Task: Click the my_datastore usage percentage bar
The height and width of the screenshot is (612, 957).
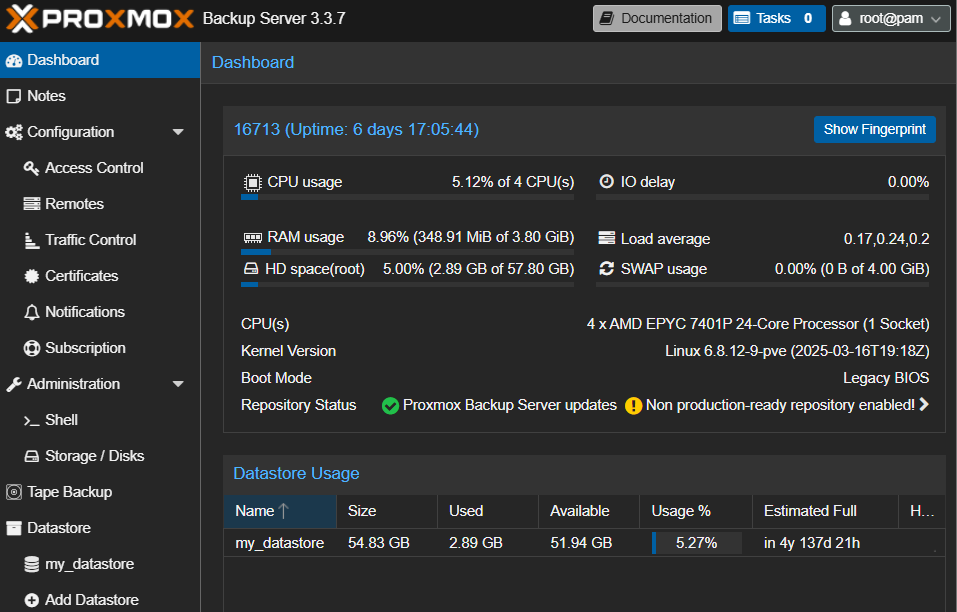Action: (x=696, y=543)
